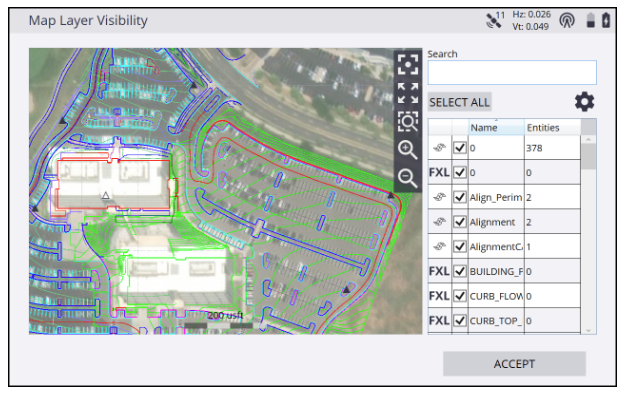The image size is (625, 393).
Task: Uncheck the Align_Perim layer checkbox
Action: click(x=460, y=197)
